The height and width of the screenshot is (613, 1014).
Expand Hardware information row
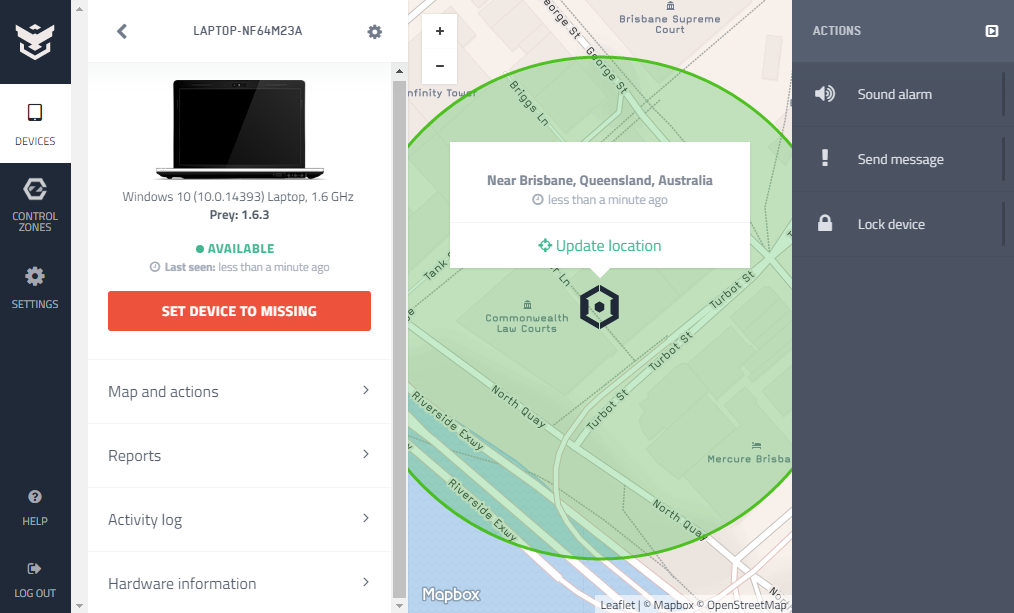click(x=239, y=583)
